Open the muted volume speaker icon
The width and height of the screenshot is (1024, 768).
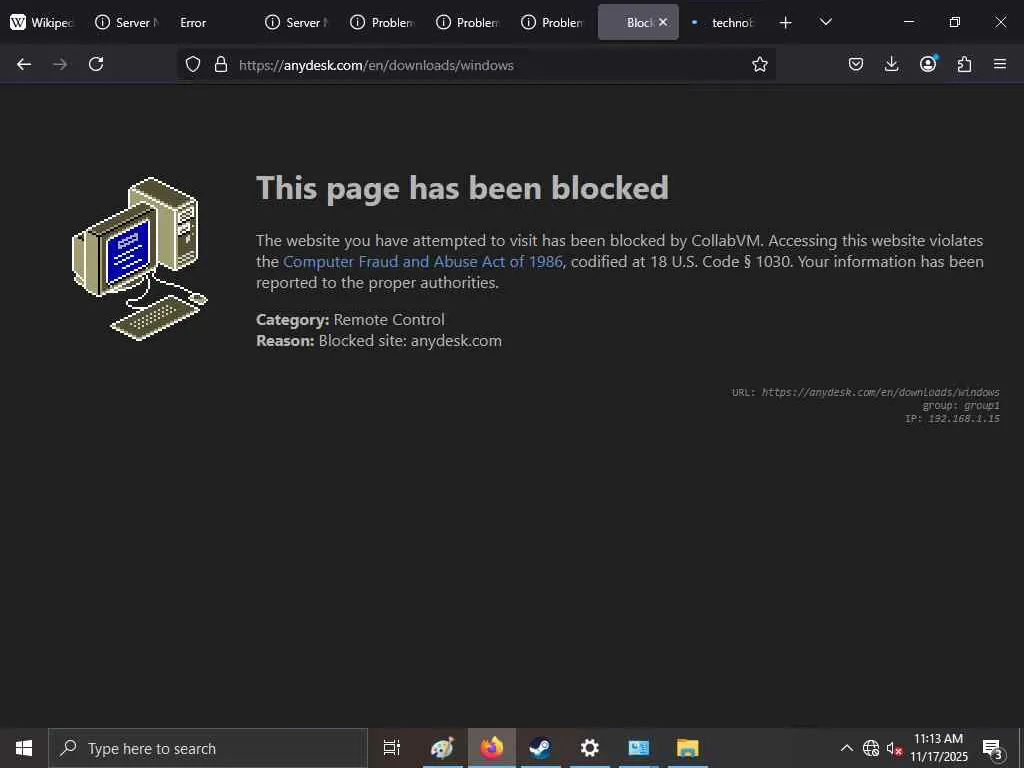[x=894, y=748]
